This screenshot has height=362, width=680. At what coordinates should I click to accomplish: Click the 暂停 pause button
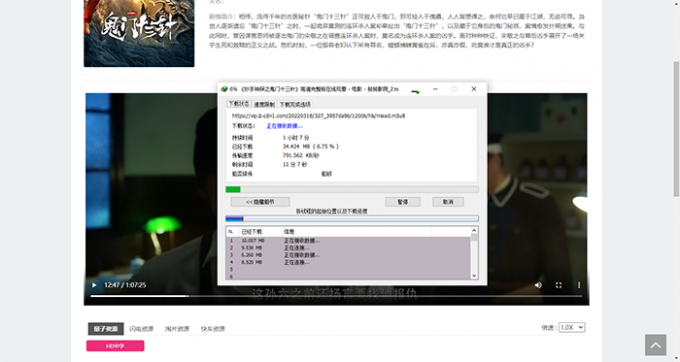pyautogui.click(x=403, y=202)
